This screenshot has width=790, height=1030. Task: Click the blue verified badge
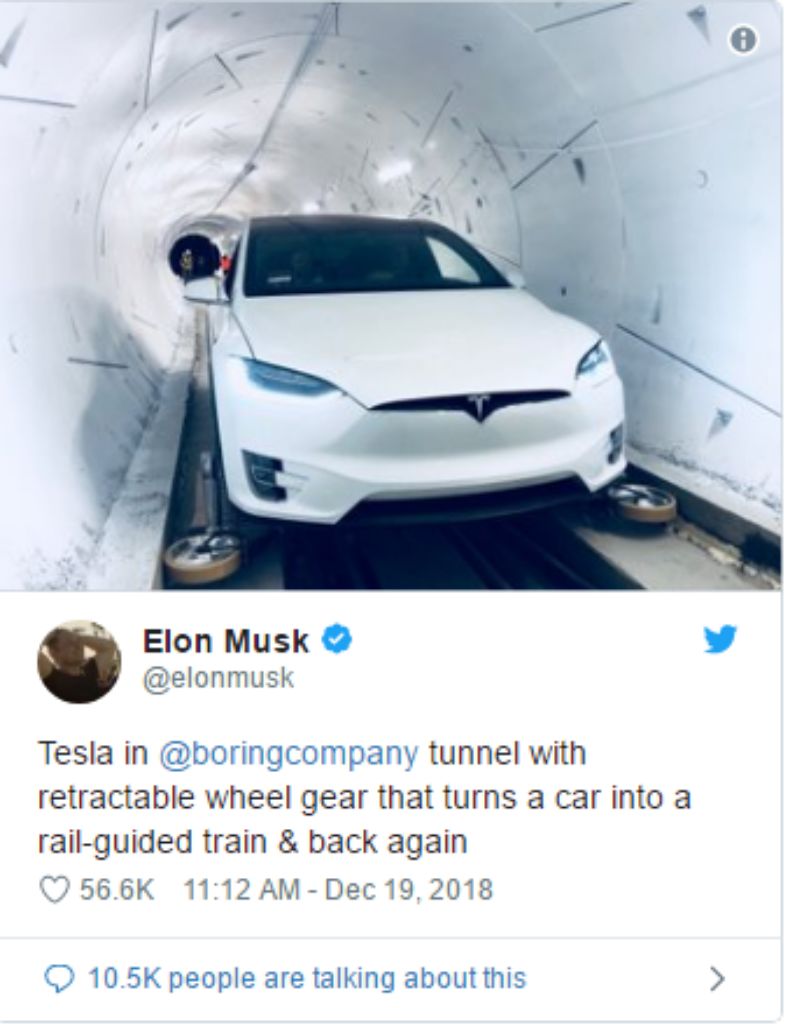pos(339,639)
